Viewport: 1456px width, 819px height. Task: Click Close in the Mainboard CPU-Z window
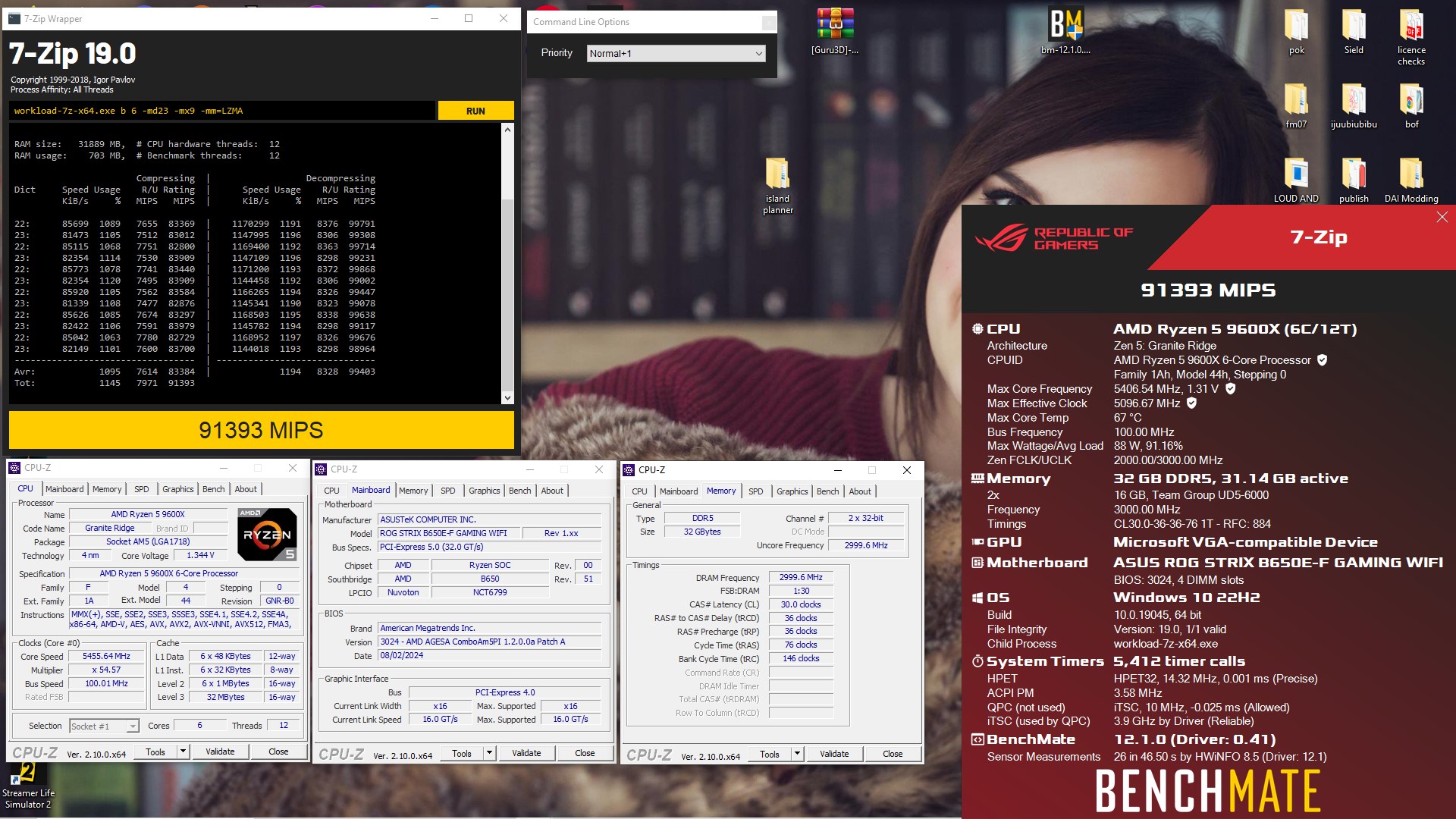click(585, 753)
